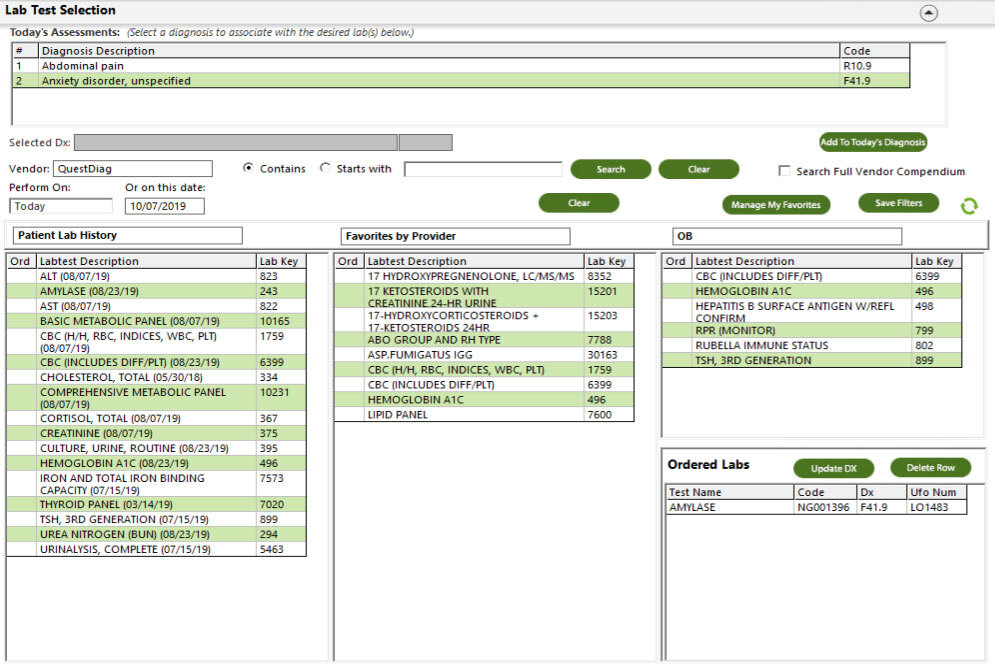Viewport: 995px width, 666px height.
Task: Open the Perform On Today field
Action: point(61,206)
